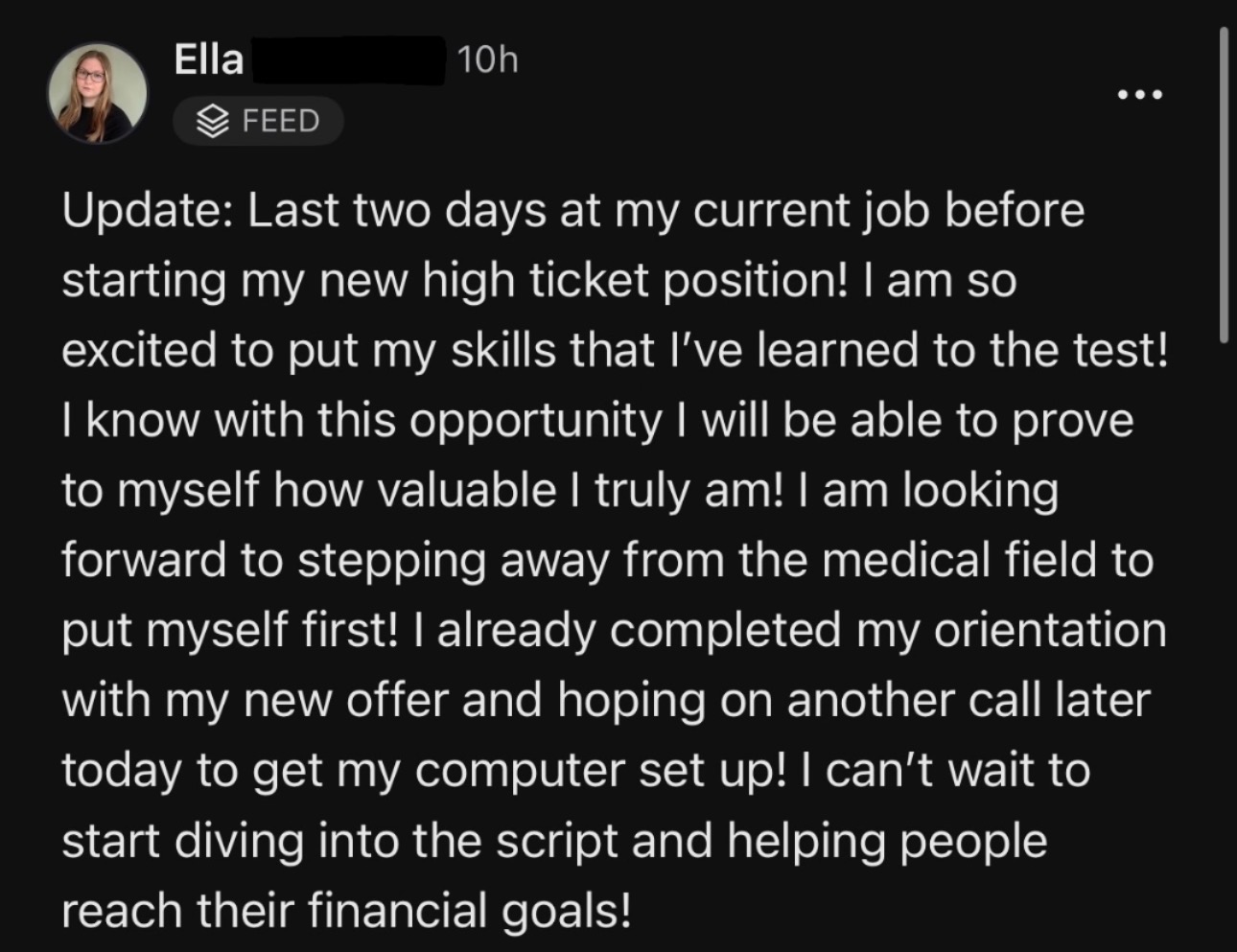This screenshot has height=952, width=1237.
Task: Expand post options with the ellipsis control
Action: (1139, 93)
